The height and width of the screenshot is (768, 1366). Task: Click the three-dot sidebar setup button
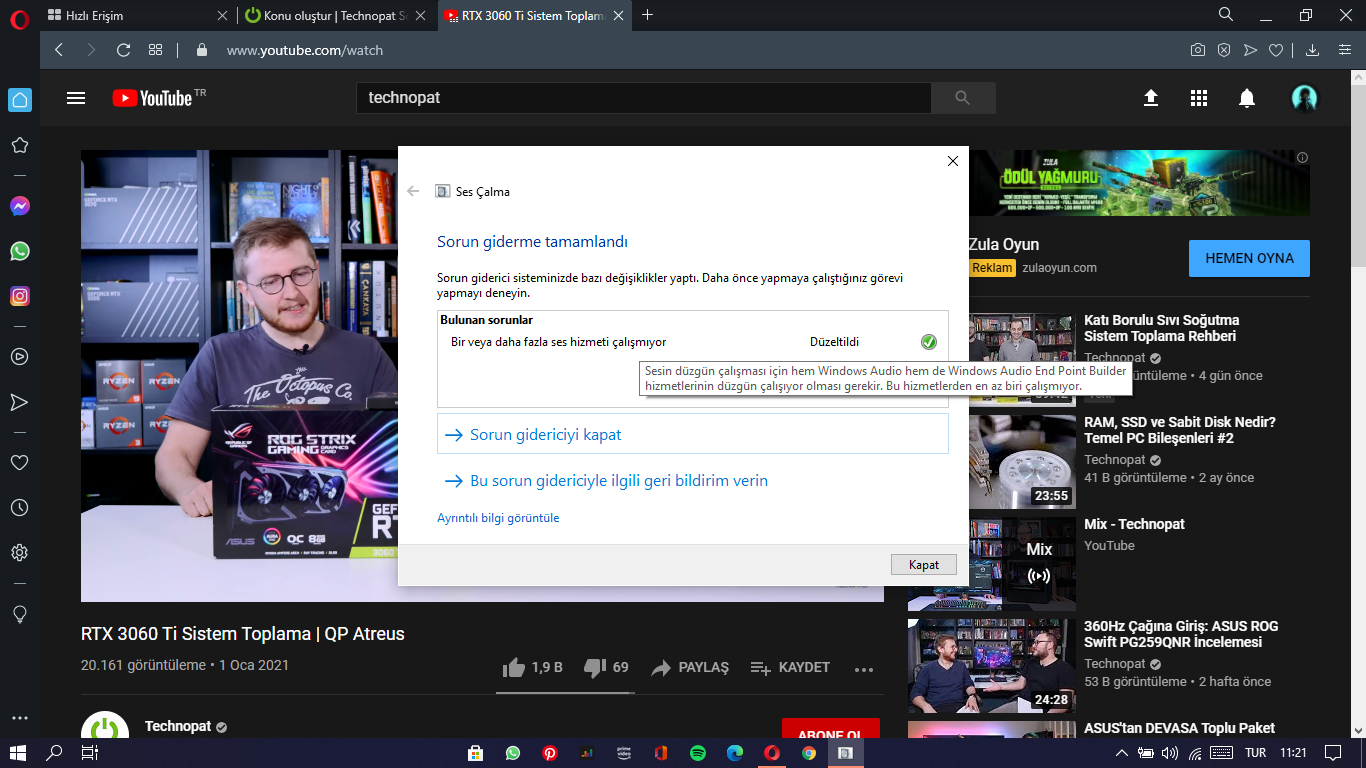coord(20,718)
